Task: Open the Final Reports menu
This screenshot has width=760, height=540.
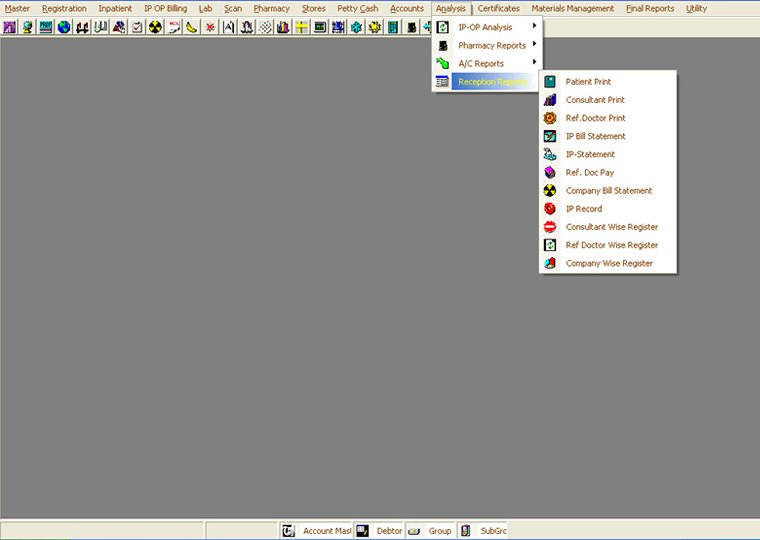Action: pyautogui.click(x=650, y=8)
